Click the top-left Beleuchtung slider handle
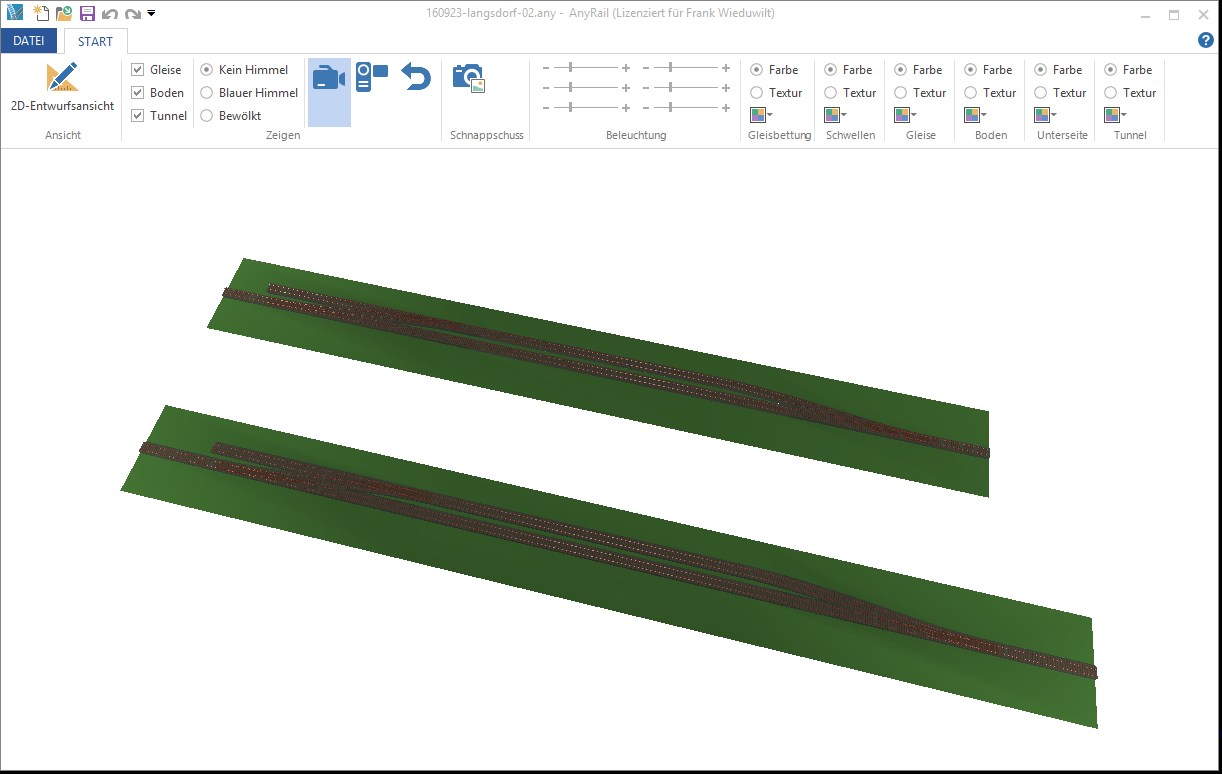1222x774 pixels. coord(570,68)
